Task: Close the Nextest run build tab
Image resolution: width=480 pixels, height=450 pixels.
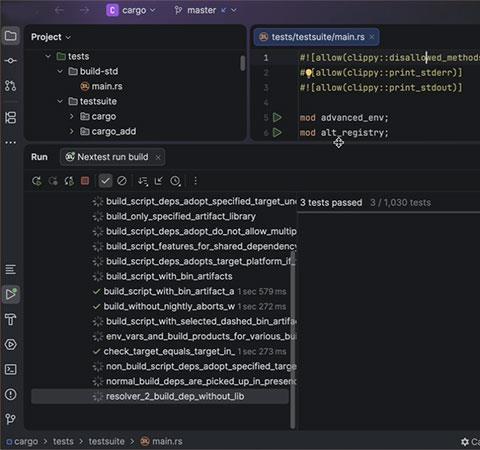Action: (158, 157)
